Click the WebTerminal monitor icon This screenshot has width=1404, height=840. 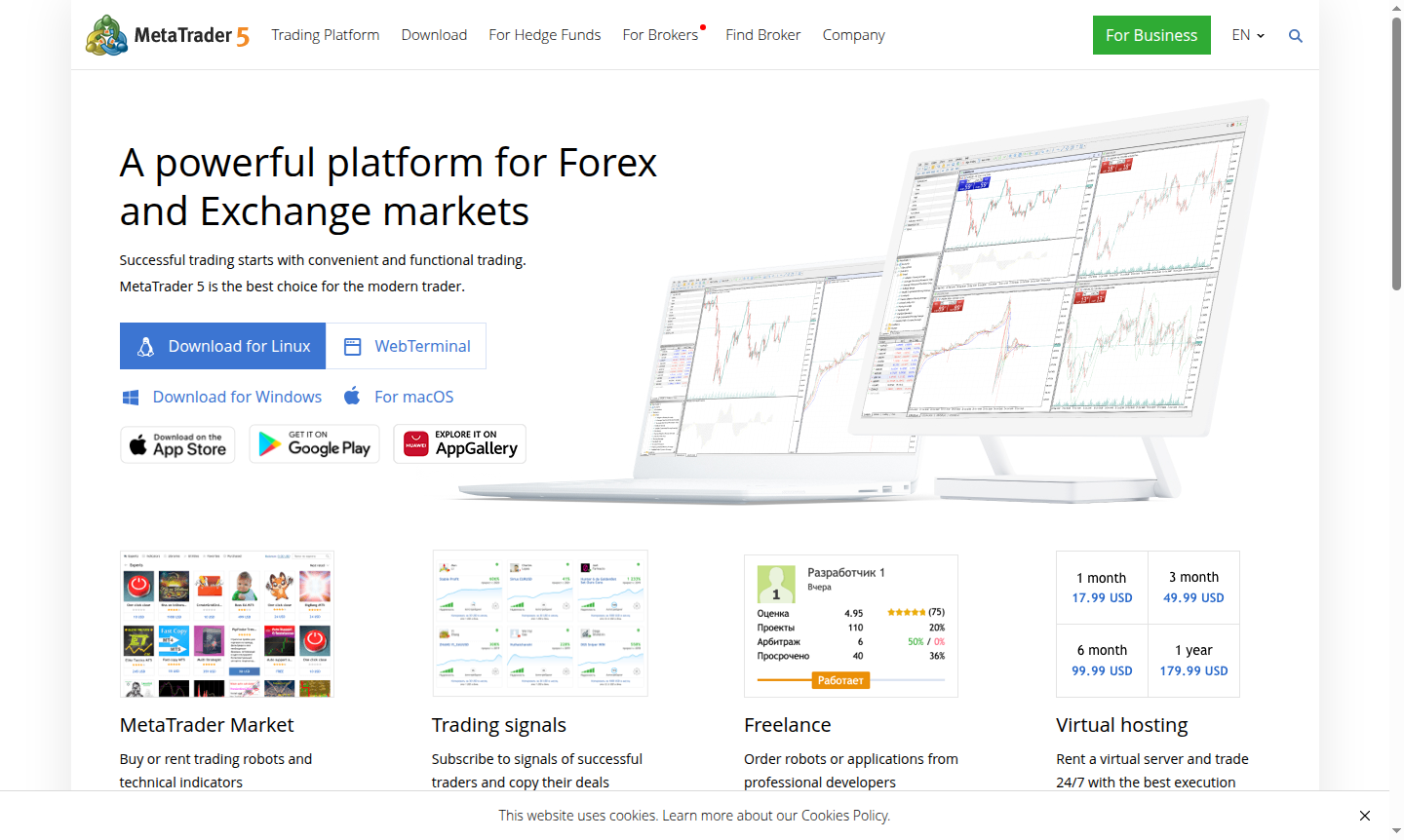[352, 345]
